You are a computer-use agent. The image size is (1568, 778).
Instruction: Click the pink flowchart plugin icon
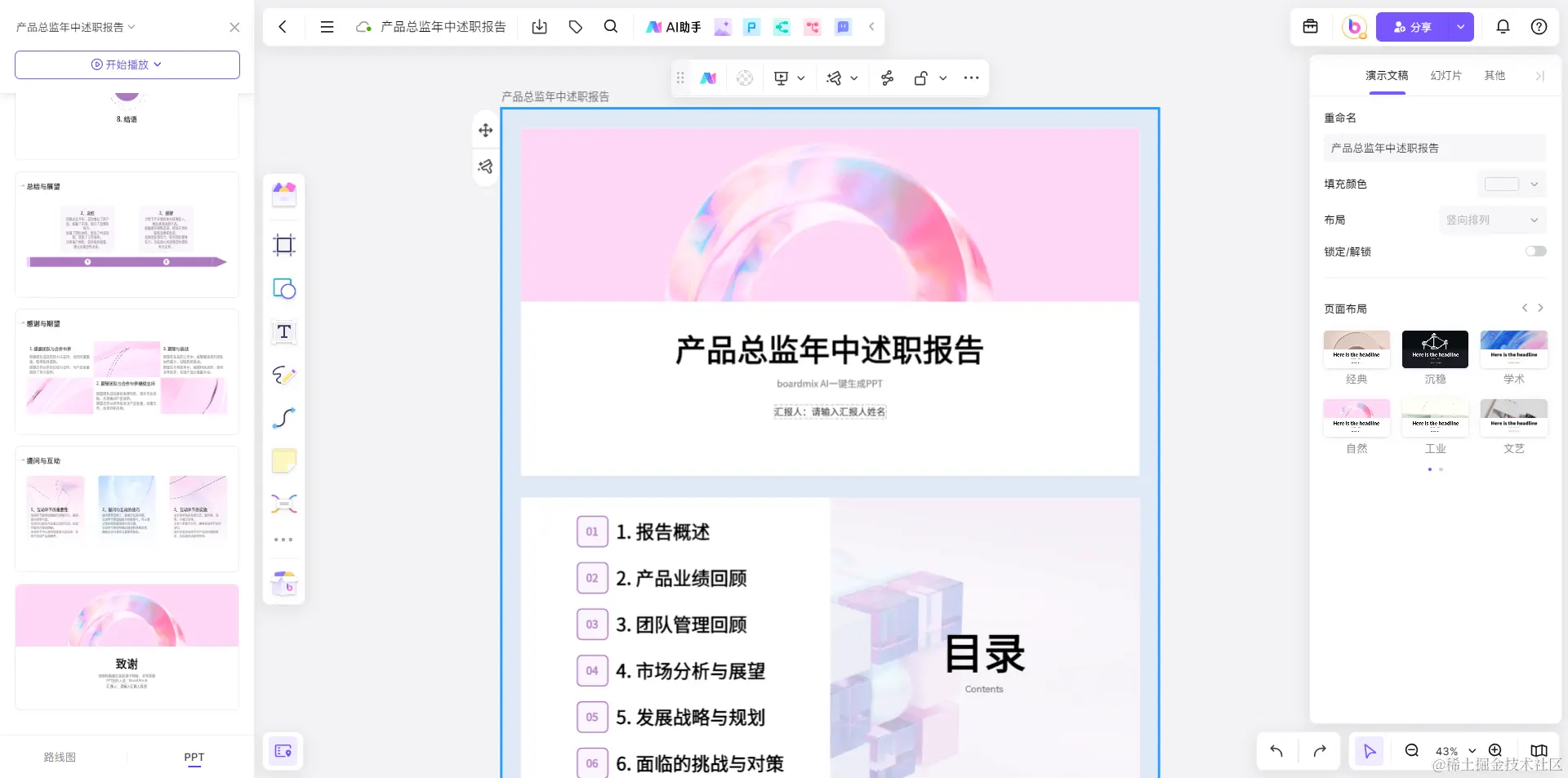(813, 27)
